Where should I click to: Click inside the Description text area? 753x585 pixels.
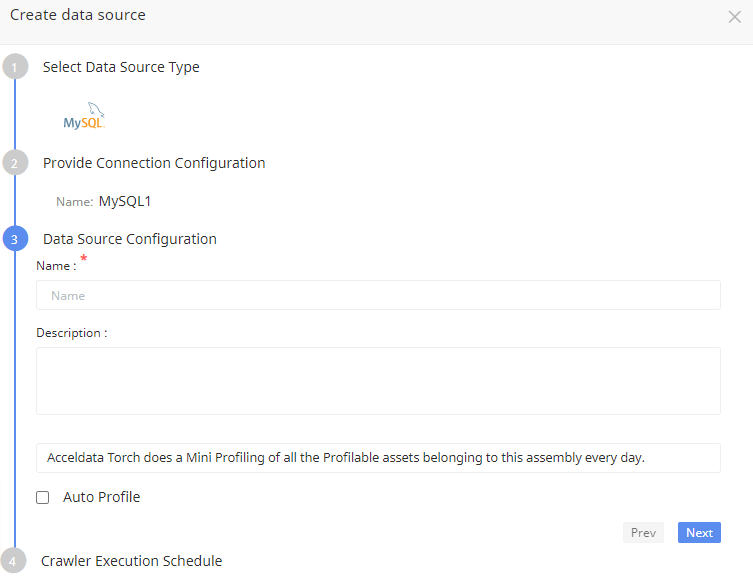tap(378, 381)
